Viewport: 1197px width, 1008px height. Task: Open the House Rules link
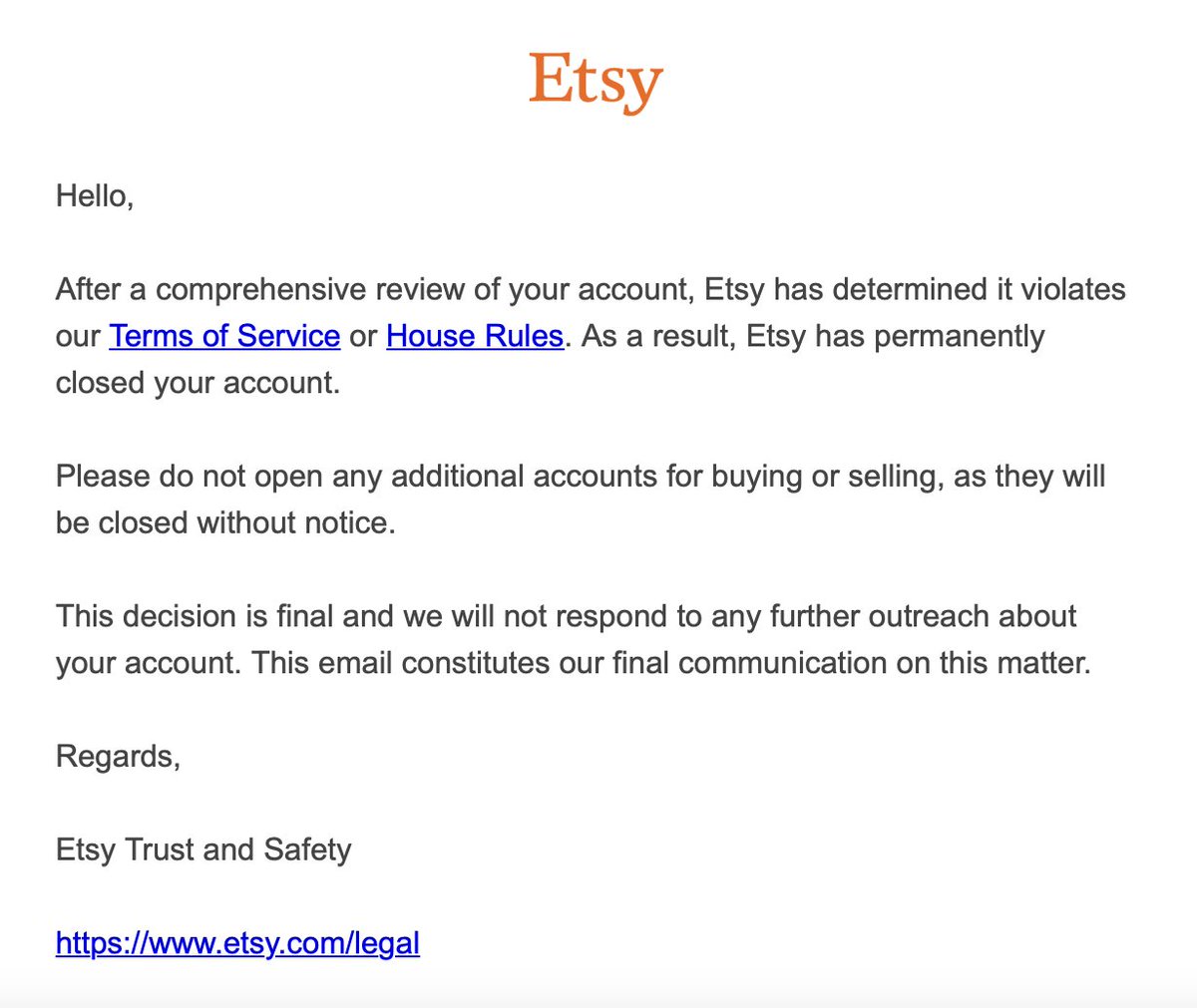point(475,336)
